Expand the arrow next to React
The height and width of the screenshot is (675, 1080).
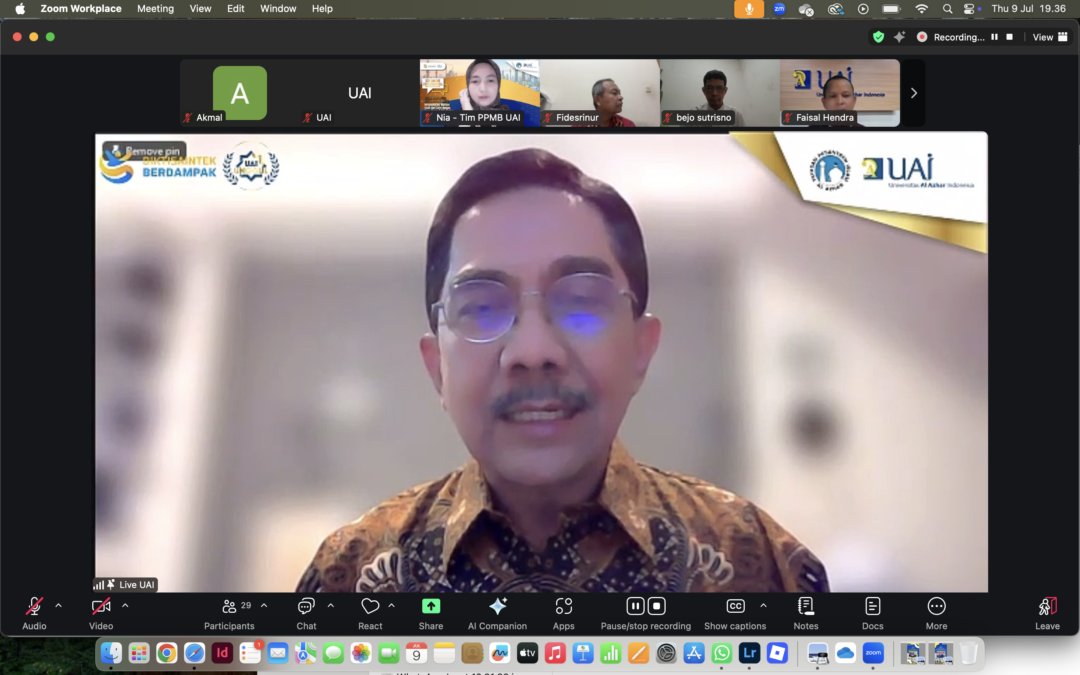coord(391,606)
